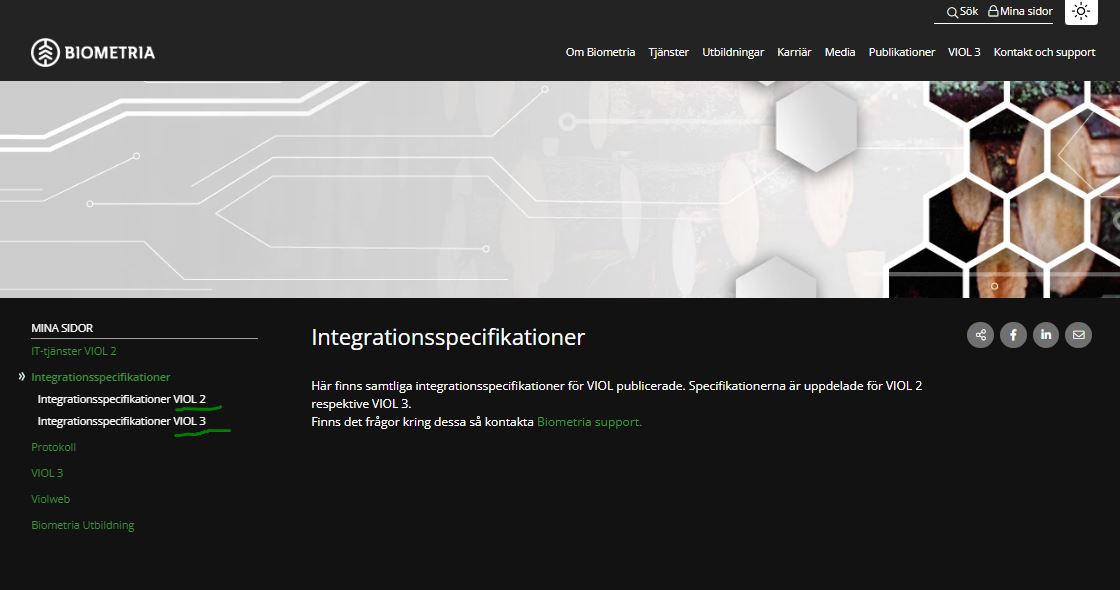The height and width of the screenshot is (590, 1120).
Task: Collapse Integrationsspecifikationer chevron in sidebar
Action: click(21, 376)
